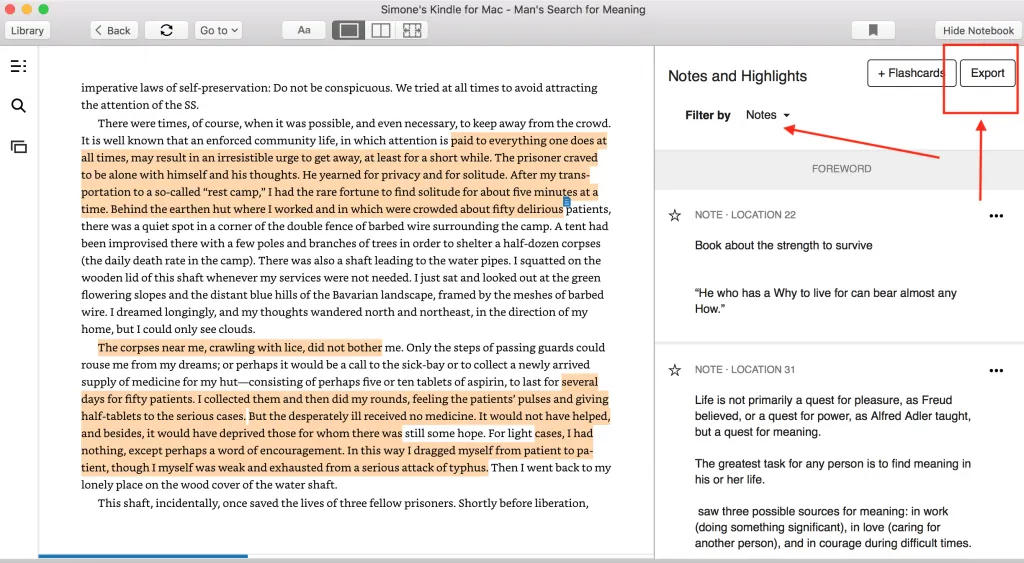Maximize the window with green button
The width and height of the screenshot is (1024, 563).
[x=44, y=9]
